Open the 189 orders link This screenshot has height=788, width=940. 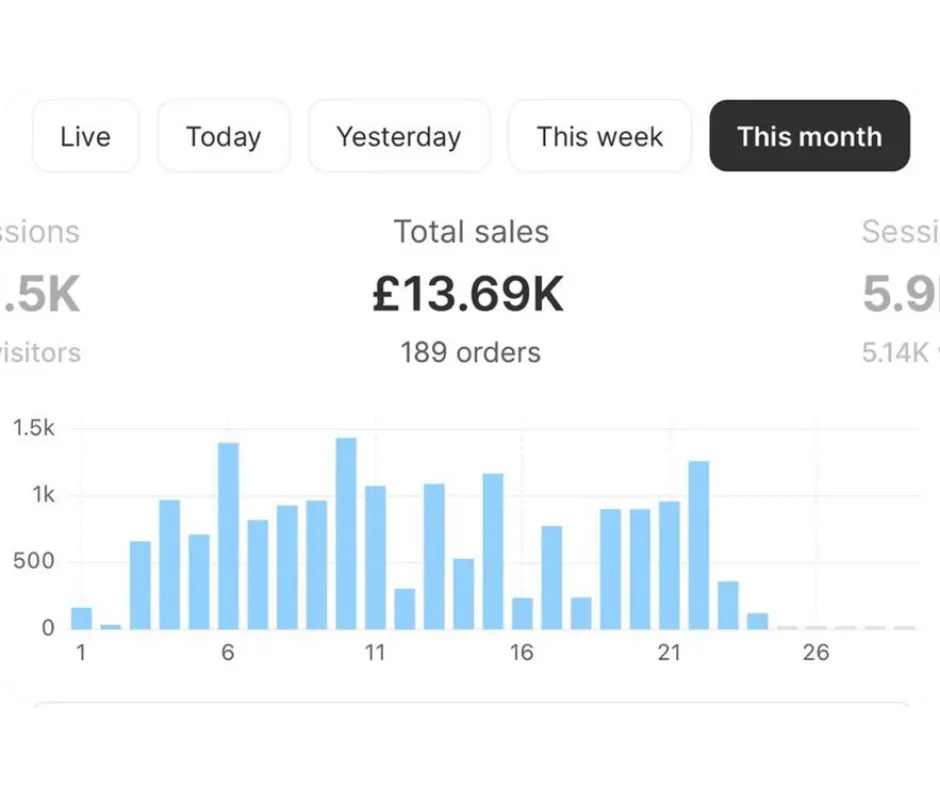(470, 352)
